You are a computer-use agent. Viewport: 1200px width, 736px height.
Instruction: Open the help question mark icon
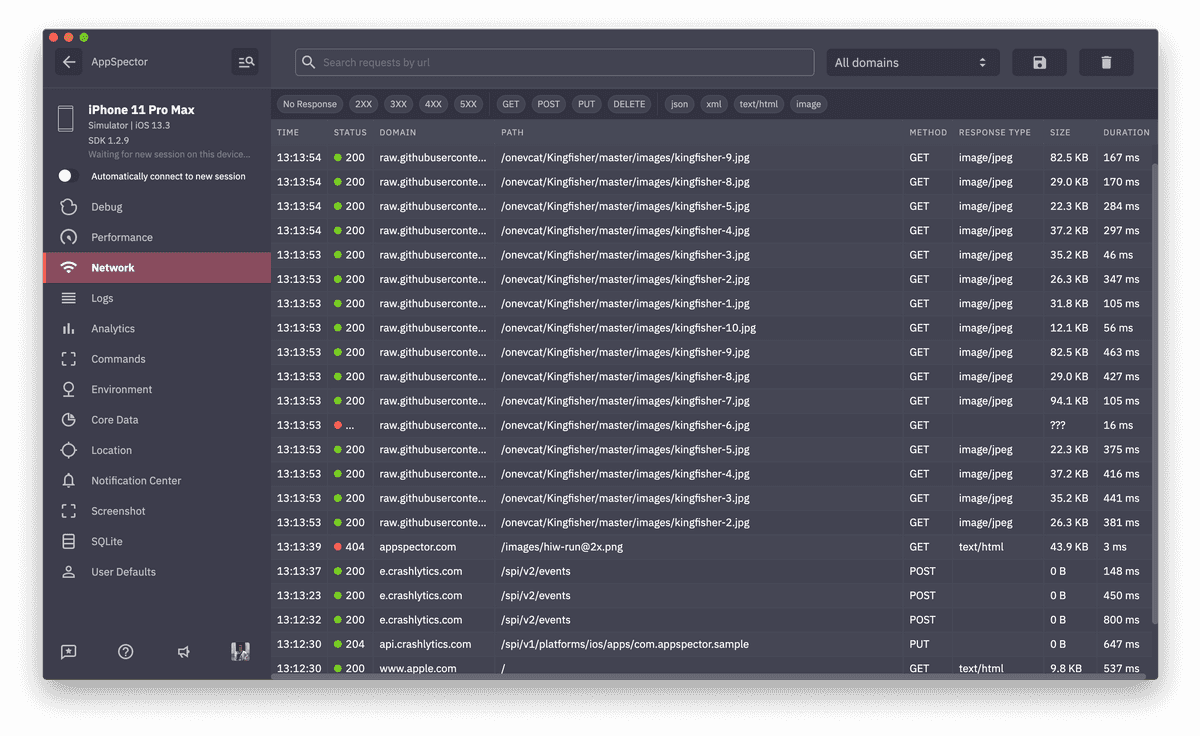point(126,652)
